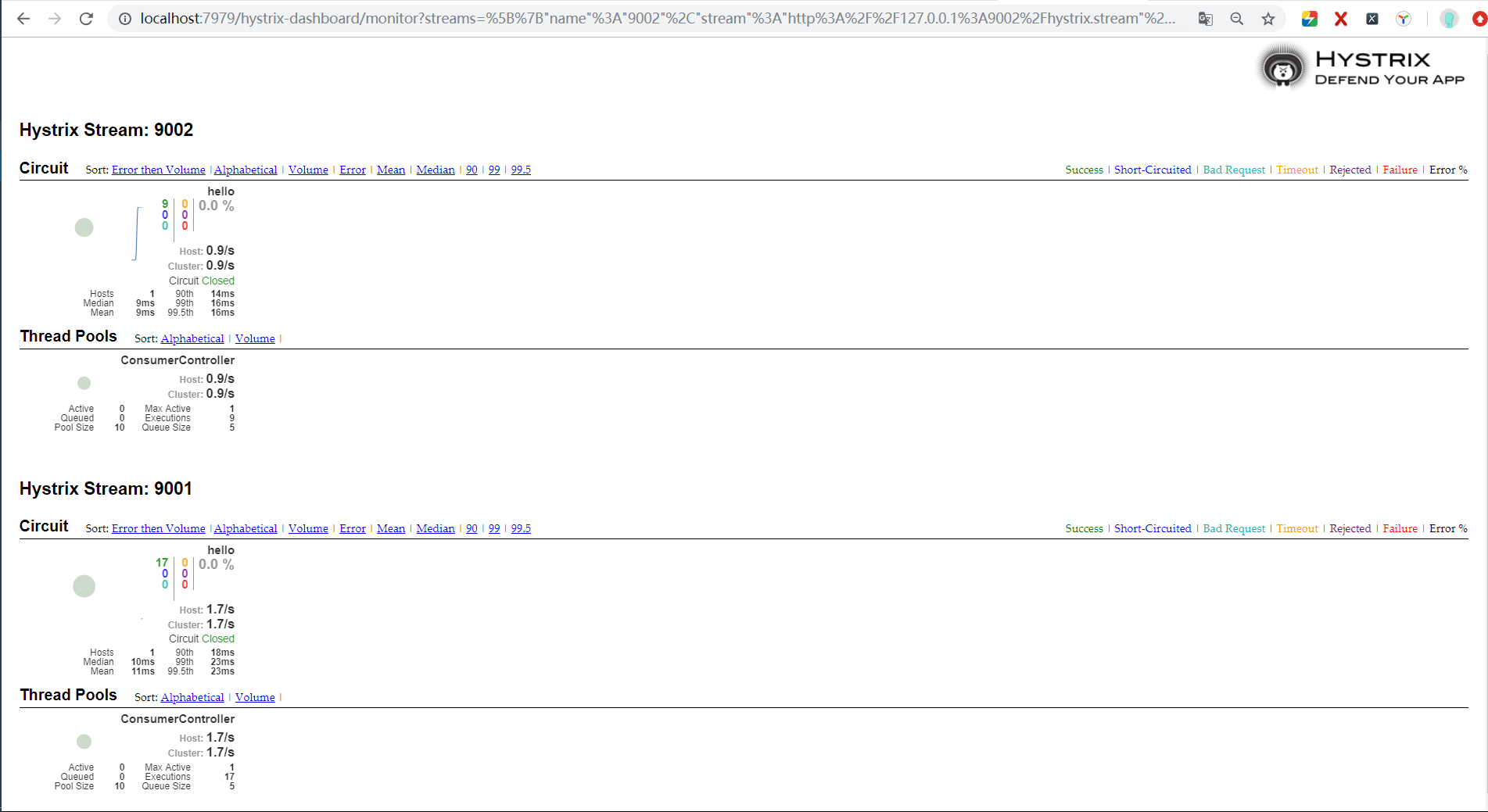Screen dimensions: 1488x812
Task: Sort 9001 thread pools by Volume
Action: [255, 697]
